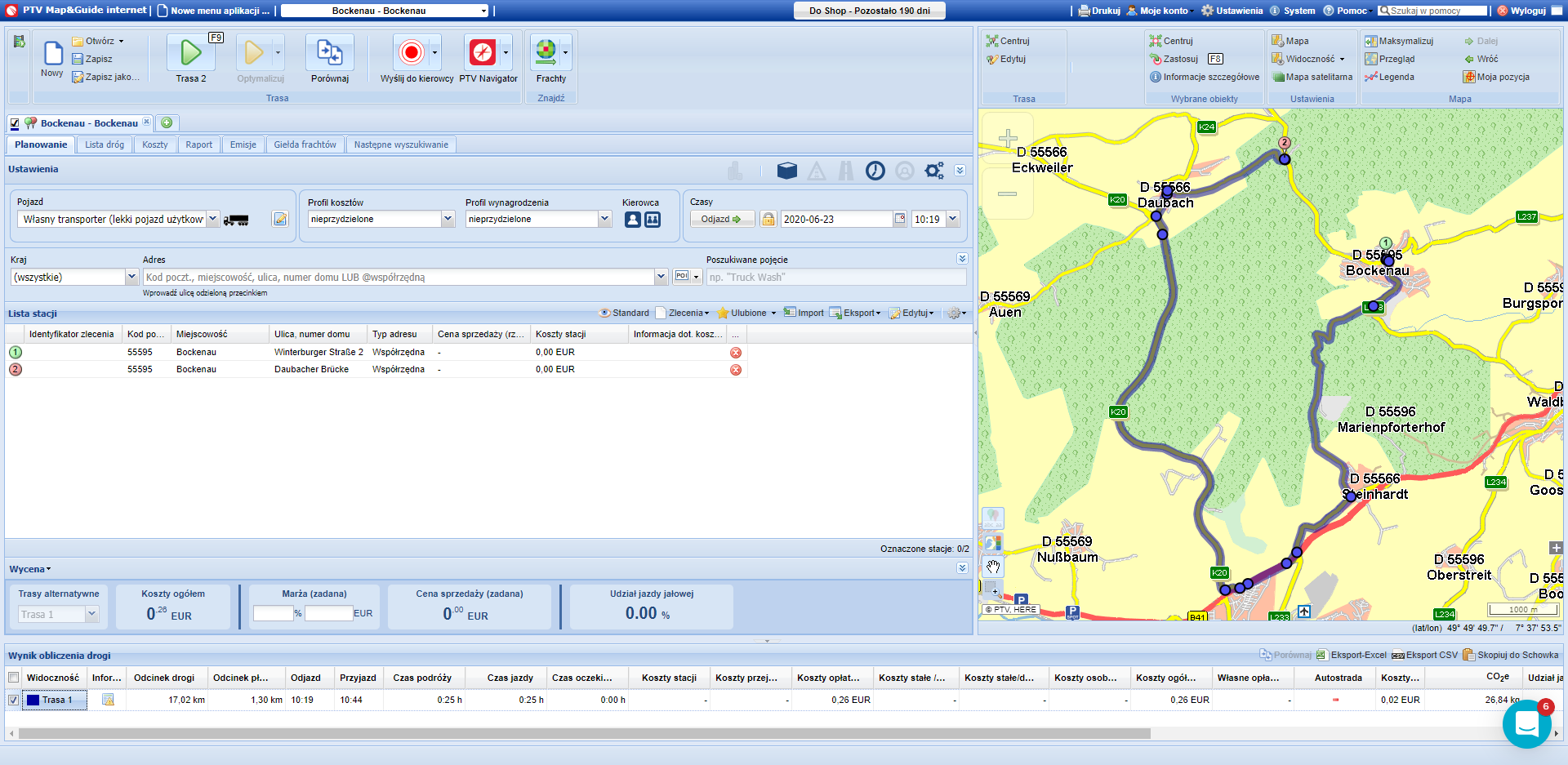
Task: Open the chat support bubble
Action: pos(1526,723)
